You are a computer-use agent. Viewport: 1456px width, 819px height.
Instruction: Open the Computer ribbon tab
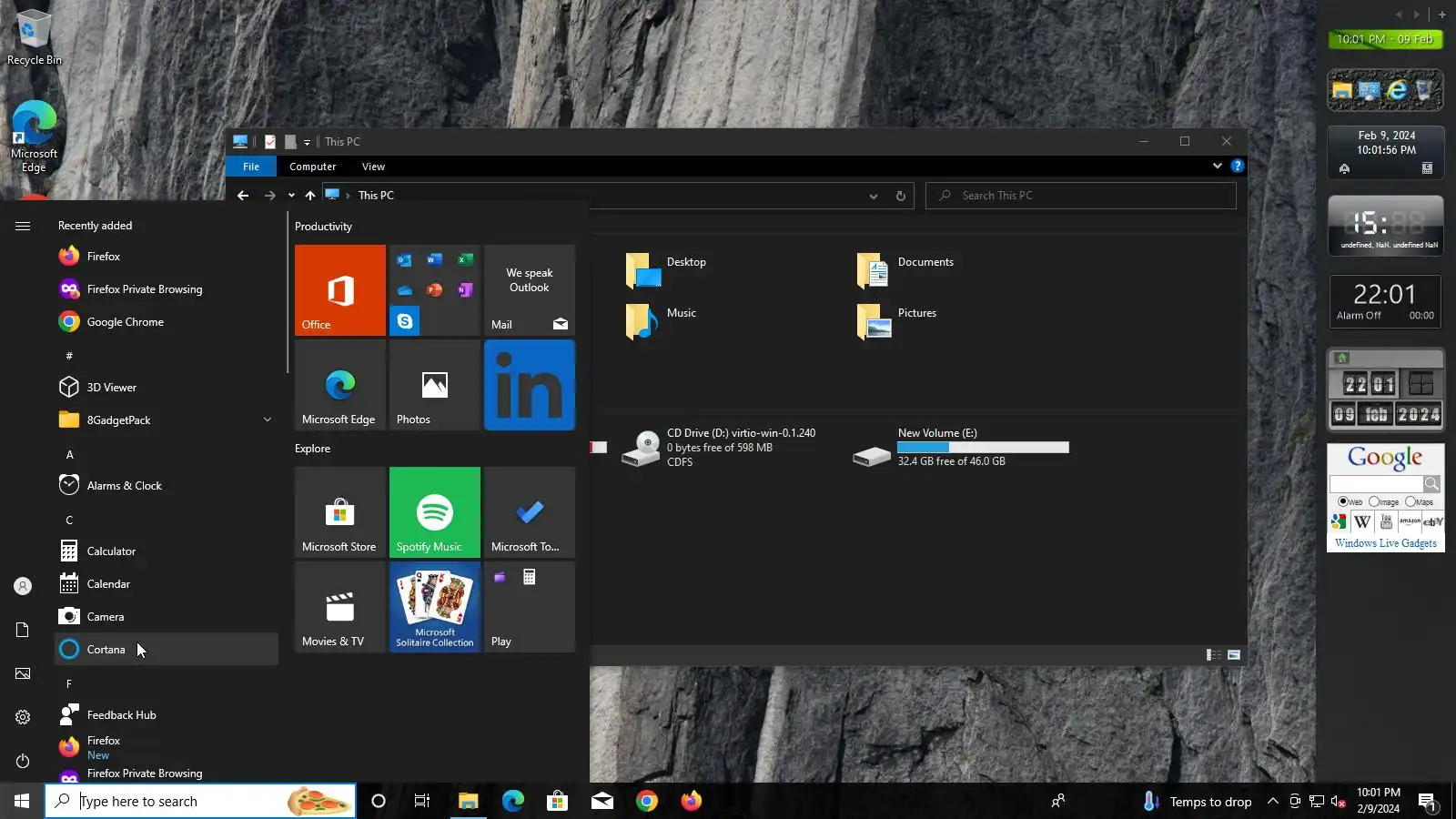(313, 167)
